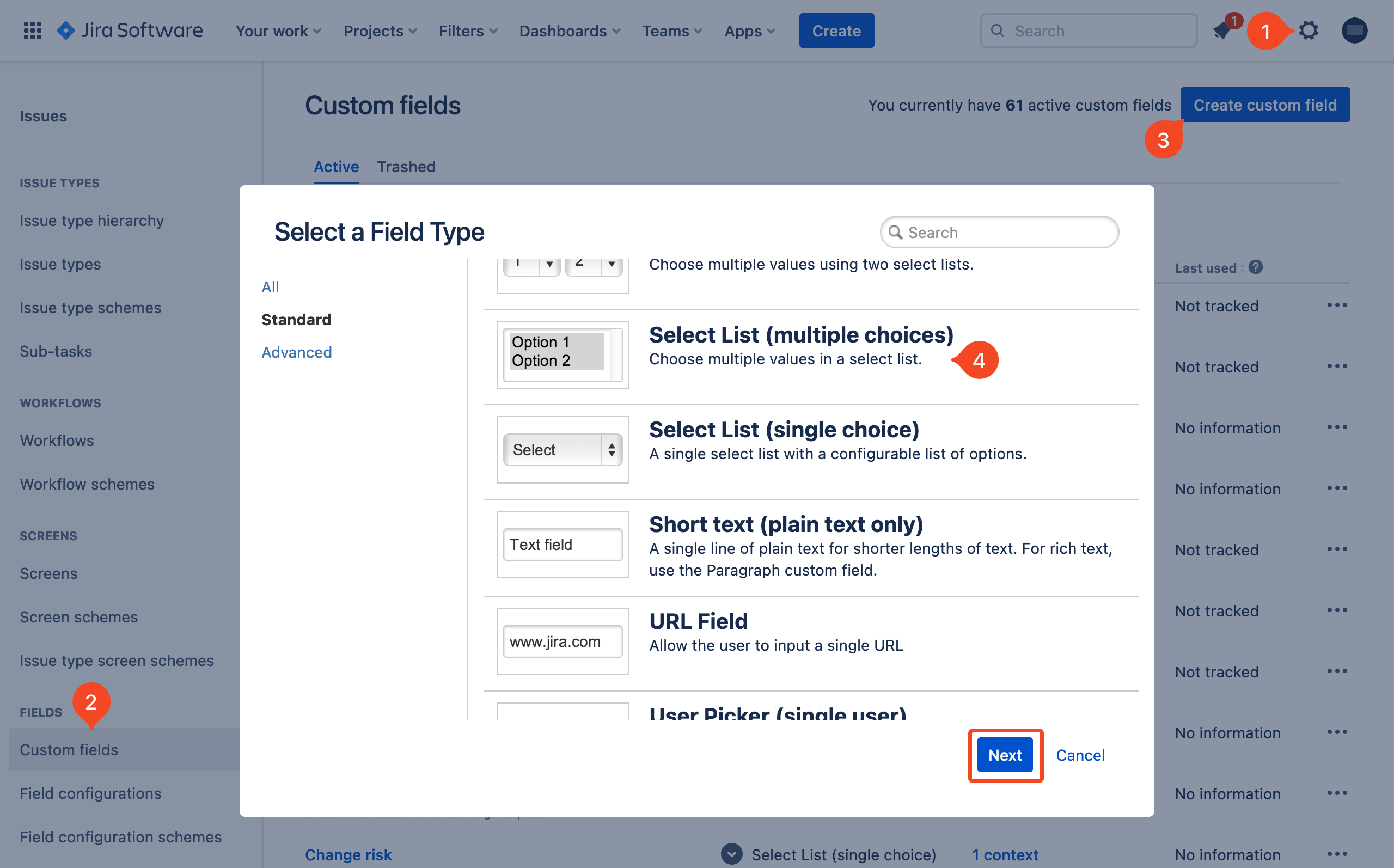Screen dimensions: 1394x868
Task: Expand the Teams dropdown menu
Action: 672,31
